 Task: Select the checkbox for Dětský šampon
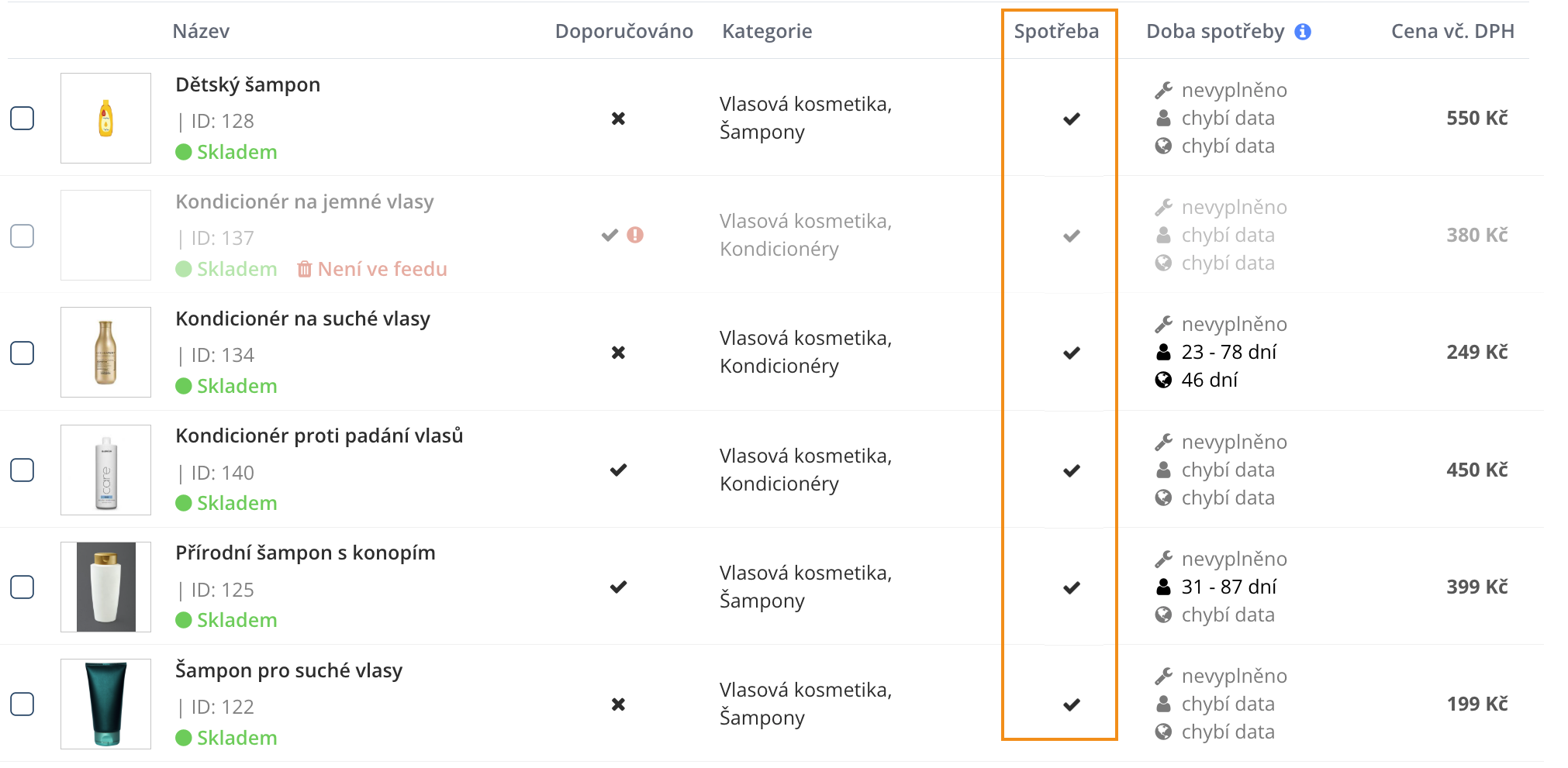coord(22,118)
